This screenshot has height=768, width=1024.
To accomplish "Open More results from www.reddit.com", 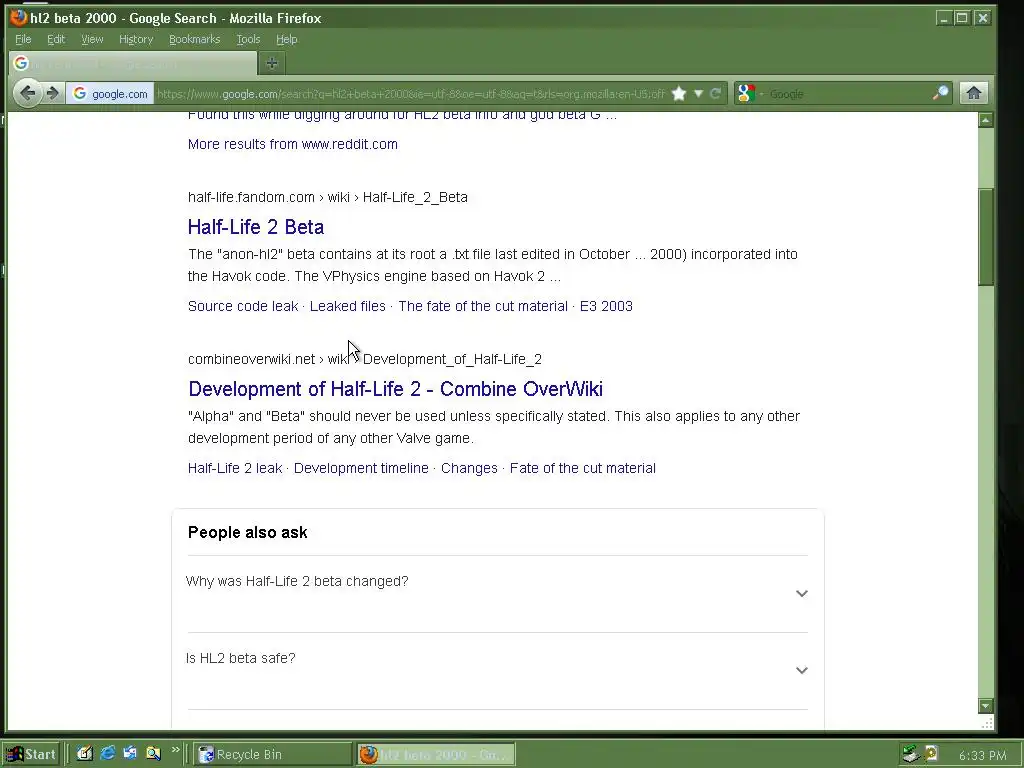I will pyautogui.click(x=293, y=144).
